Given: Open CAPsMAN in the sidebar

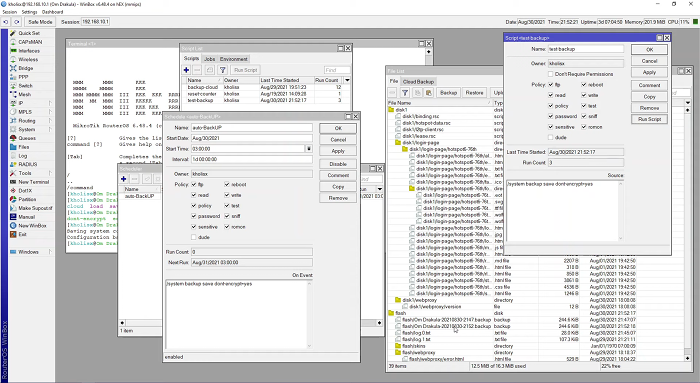Looking at the screenshot, I should point(30,42).
